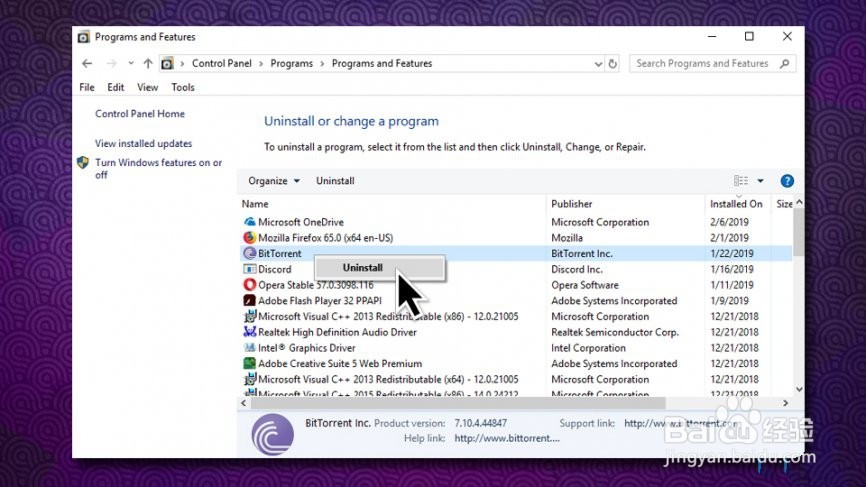This screenshot has height=487, width=866.
Task: Select Mozilla Firefox 65.0 (x64 en-US)
Action: tap(325, 238)
